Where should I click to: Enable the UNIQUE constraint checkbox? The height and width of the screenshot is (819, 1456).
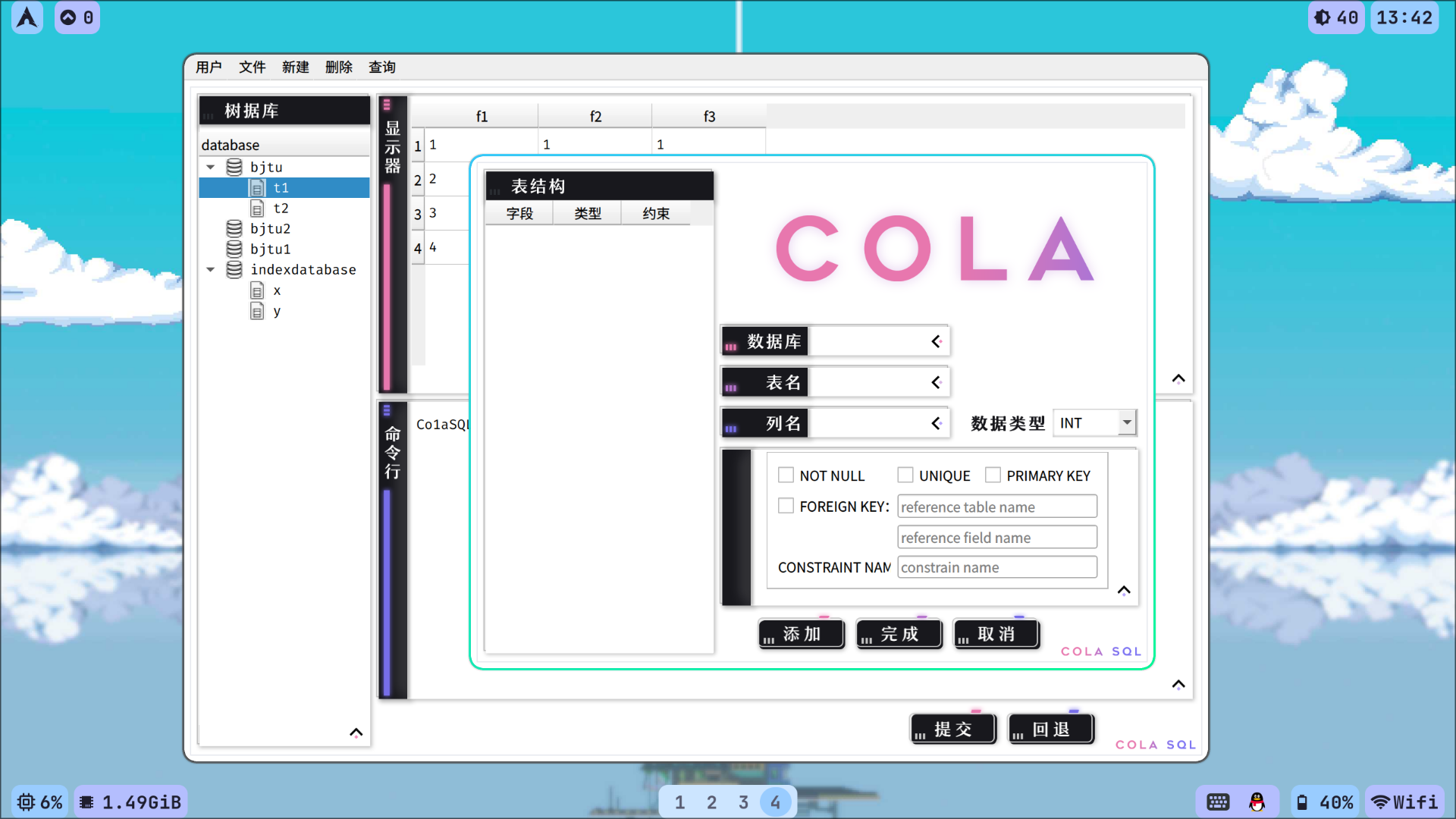(x=903, y=475)
